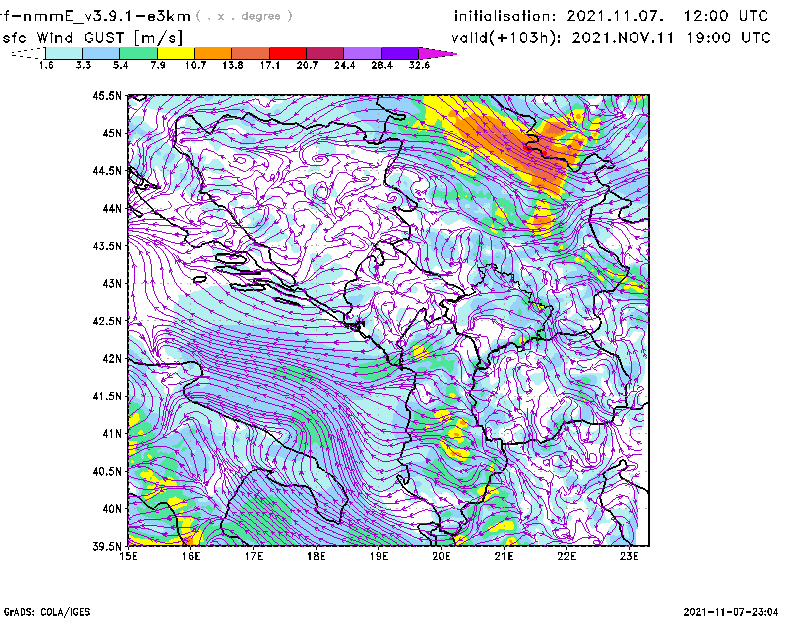Click the legend value 20.7

tap(307, 65)
